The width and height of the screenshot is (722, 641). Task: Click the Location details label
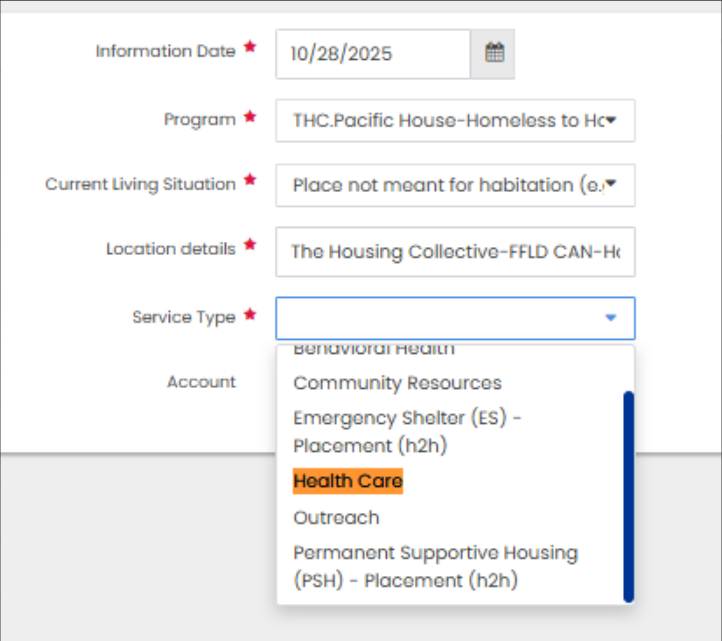pyautogui.click(x=170, y=249)
